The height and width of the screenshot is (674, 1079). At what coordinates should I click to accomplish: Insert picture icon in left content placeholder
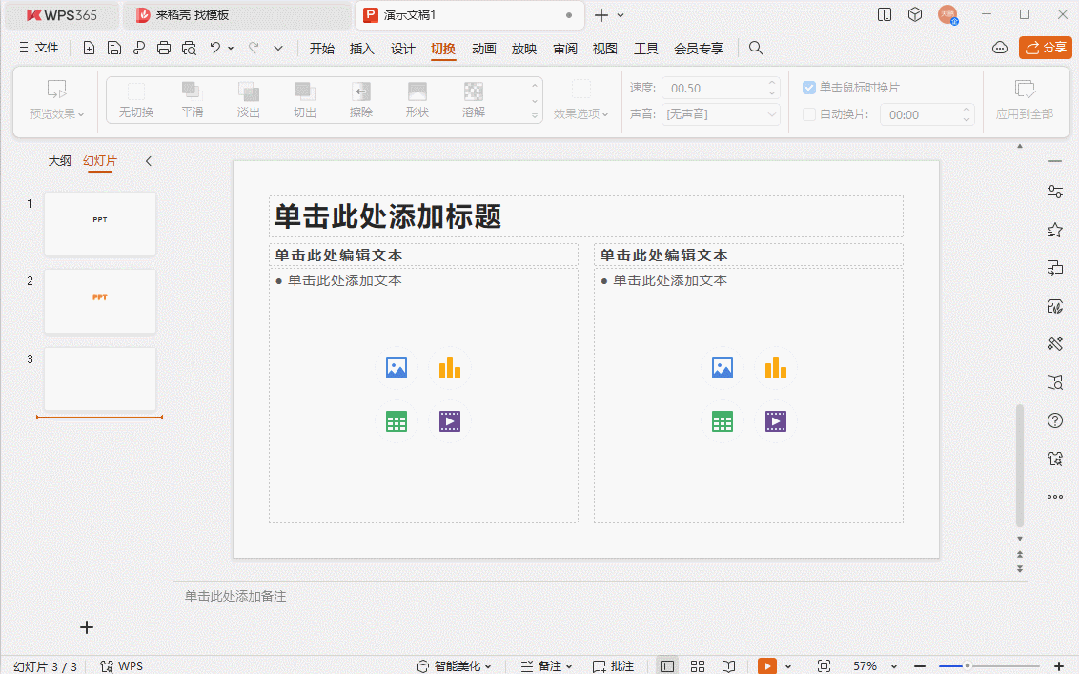click(396, 368)
